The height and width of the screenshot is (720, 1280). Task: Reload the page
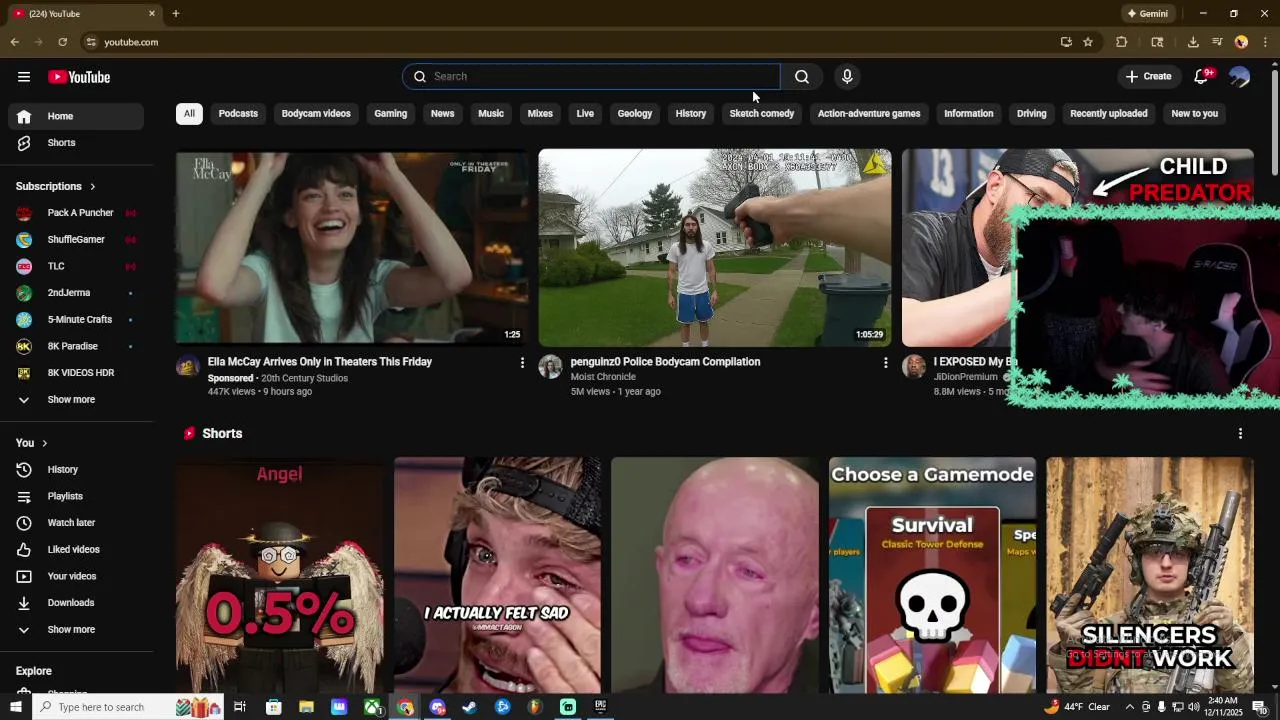62,42
